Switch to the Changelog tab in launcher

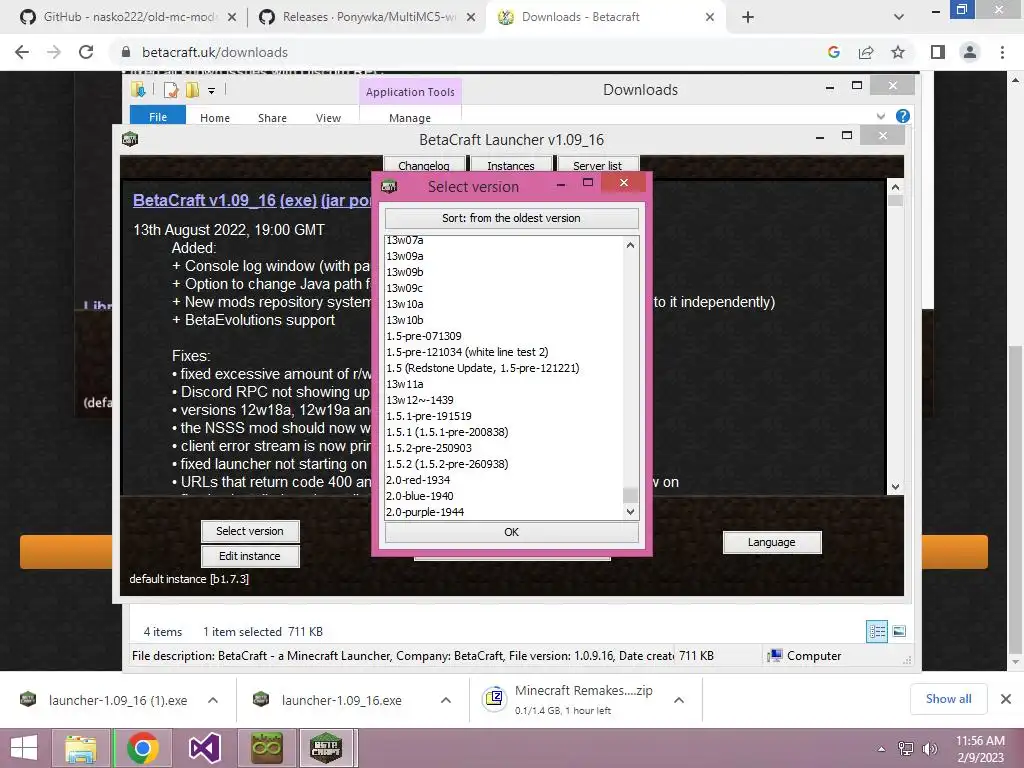pyautogui.click(x=424, y=165)
